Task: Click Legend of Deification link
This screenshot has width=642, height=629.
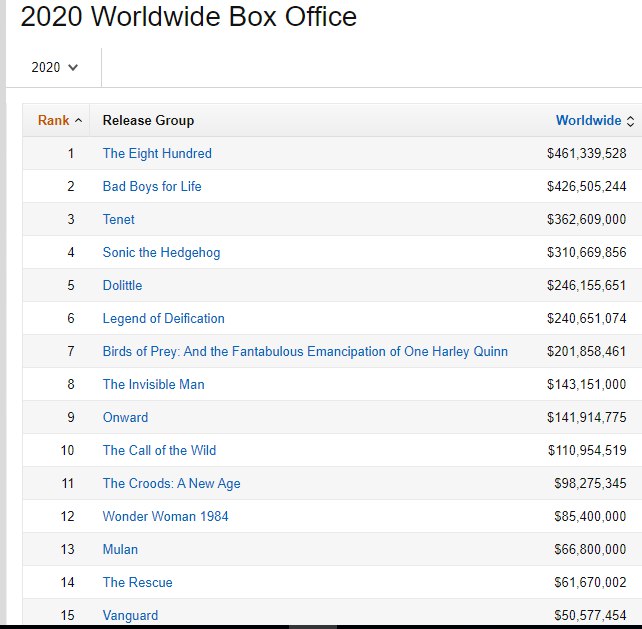Action: tap(163, 319)
